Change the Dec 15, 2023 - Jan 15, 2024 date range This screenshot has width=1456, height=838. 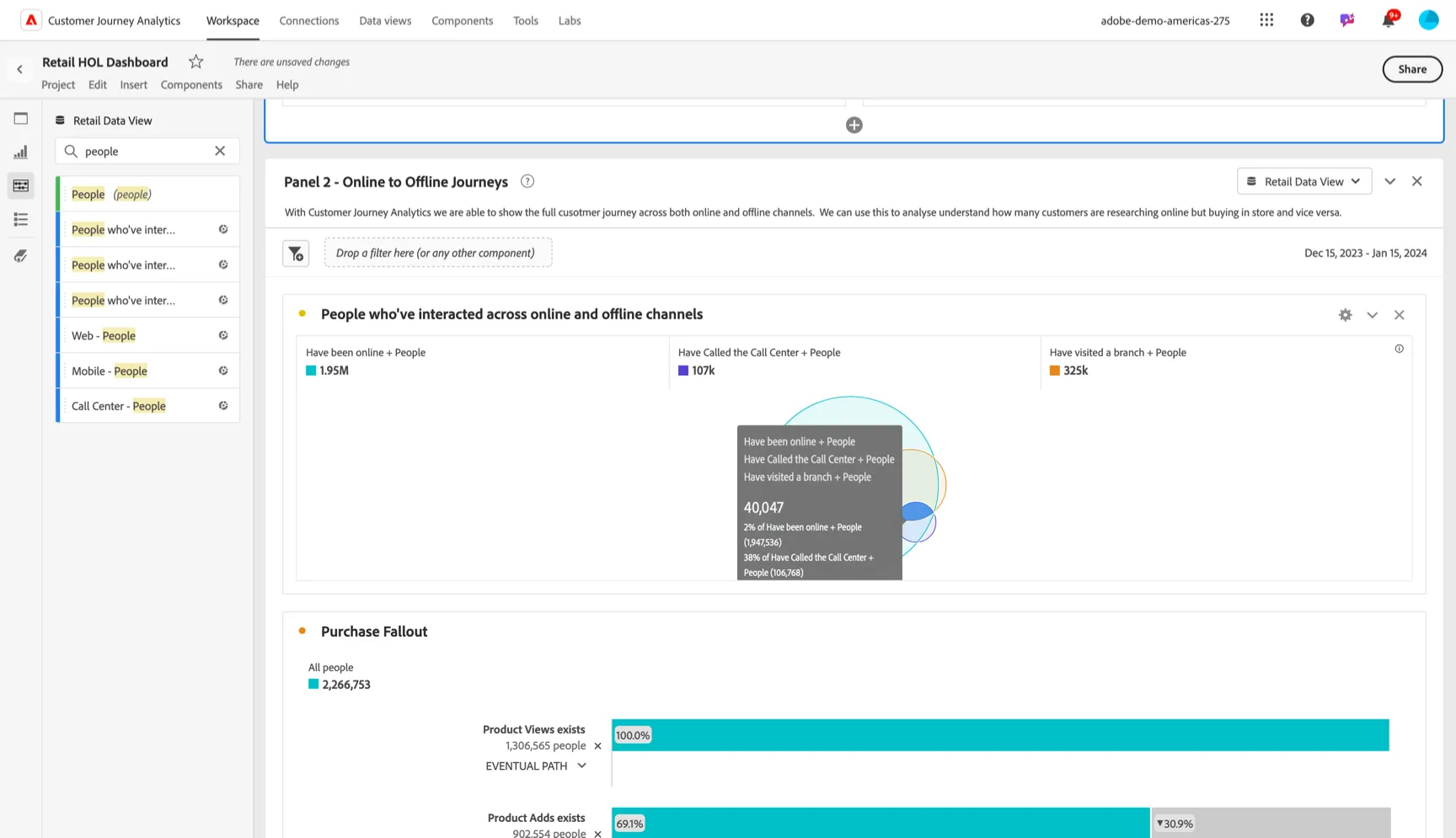coord(1365,253)
